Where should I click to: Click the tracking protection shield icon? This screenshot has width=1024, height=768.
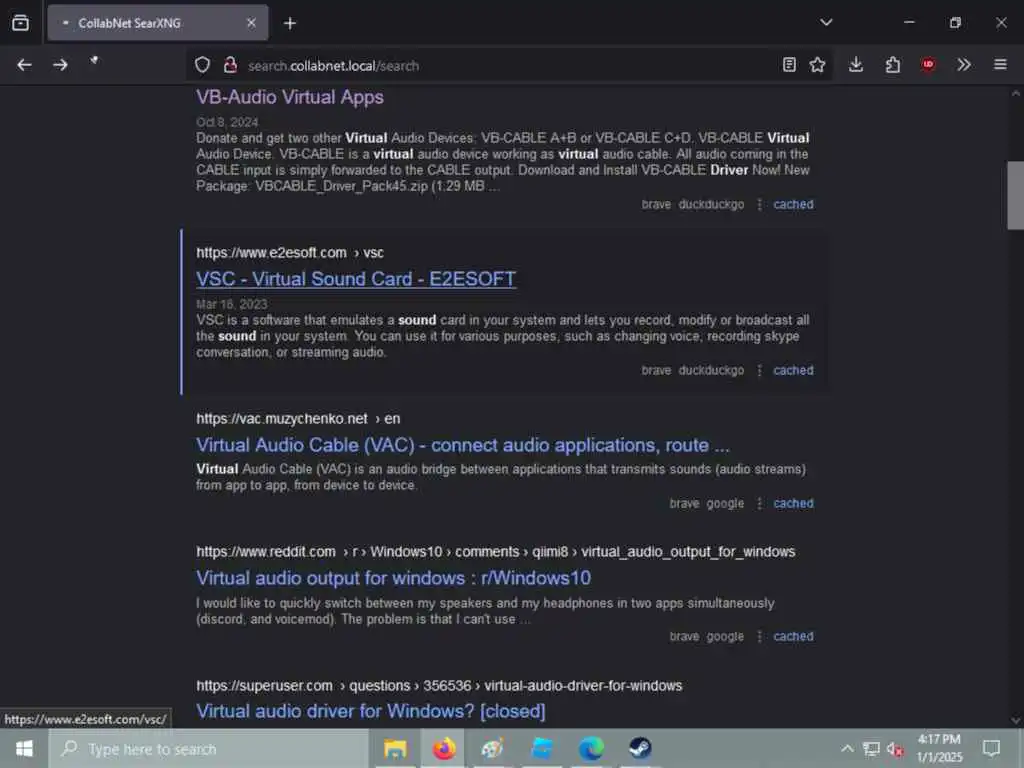coord(202,65)
